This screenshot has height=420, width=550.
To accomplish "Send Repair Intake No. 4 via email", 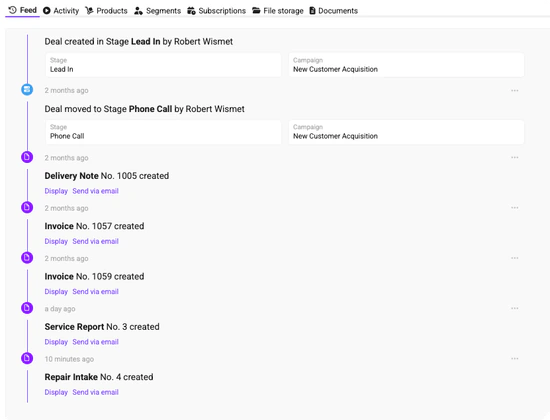I will click(x=95, y=392).
